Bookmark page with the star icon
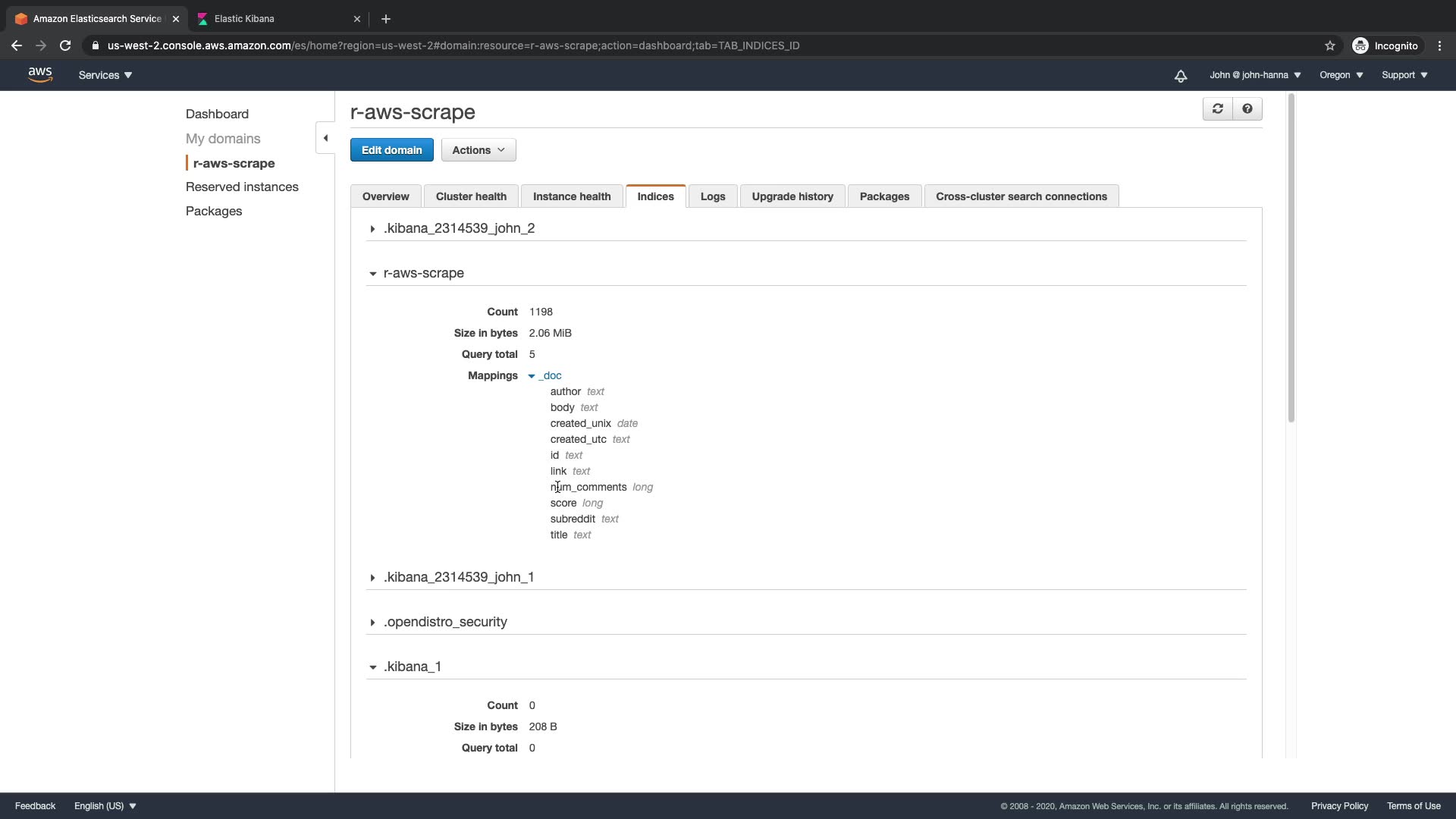This screenshot has width=1456, height=819. click(x=1329, y=45)
